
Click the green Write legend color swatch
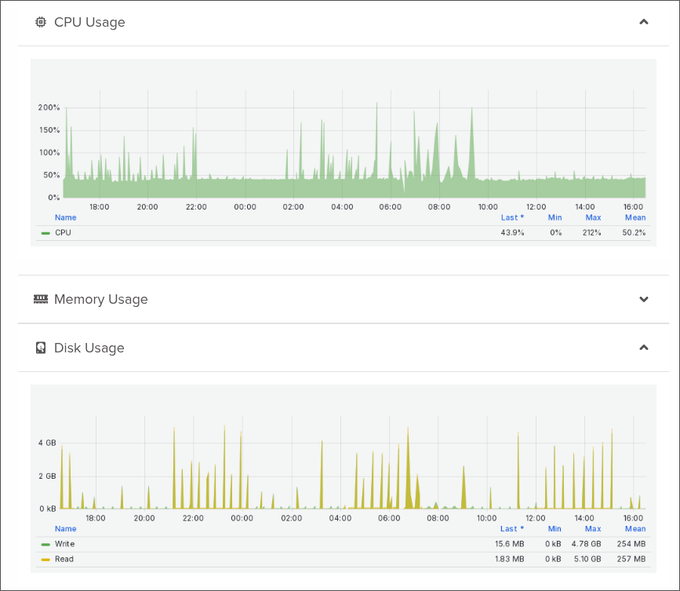pos(46,544)
